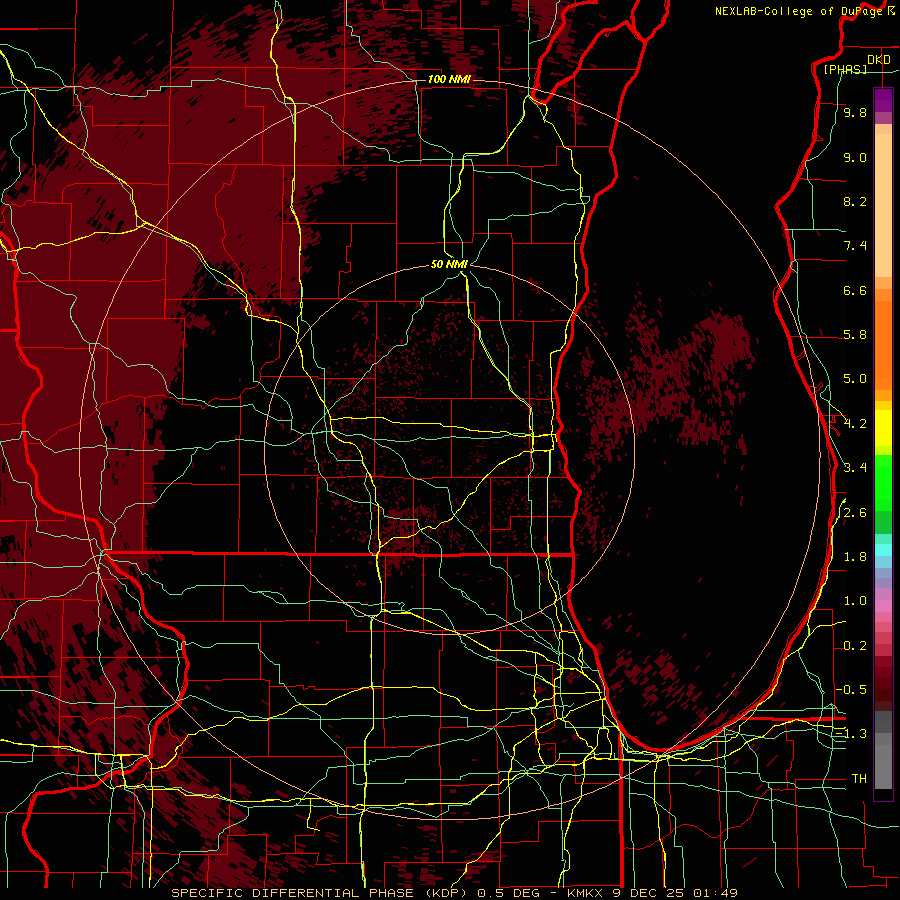Pick the bright green segment of the color bar
Image resolution: width=900 pixels, height=900 pixels.
883,482
